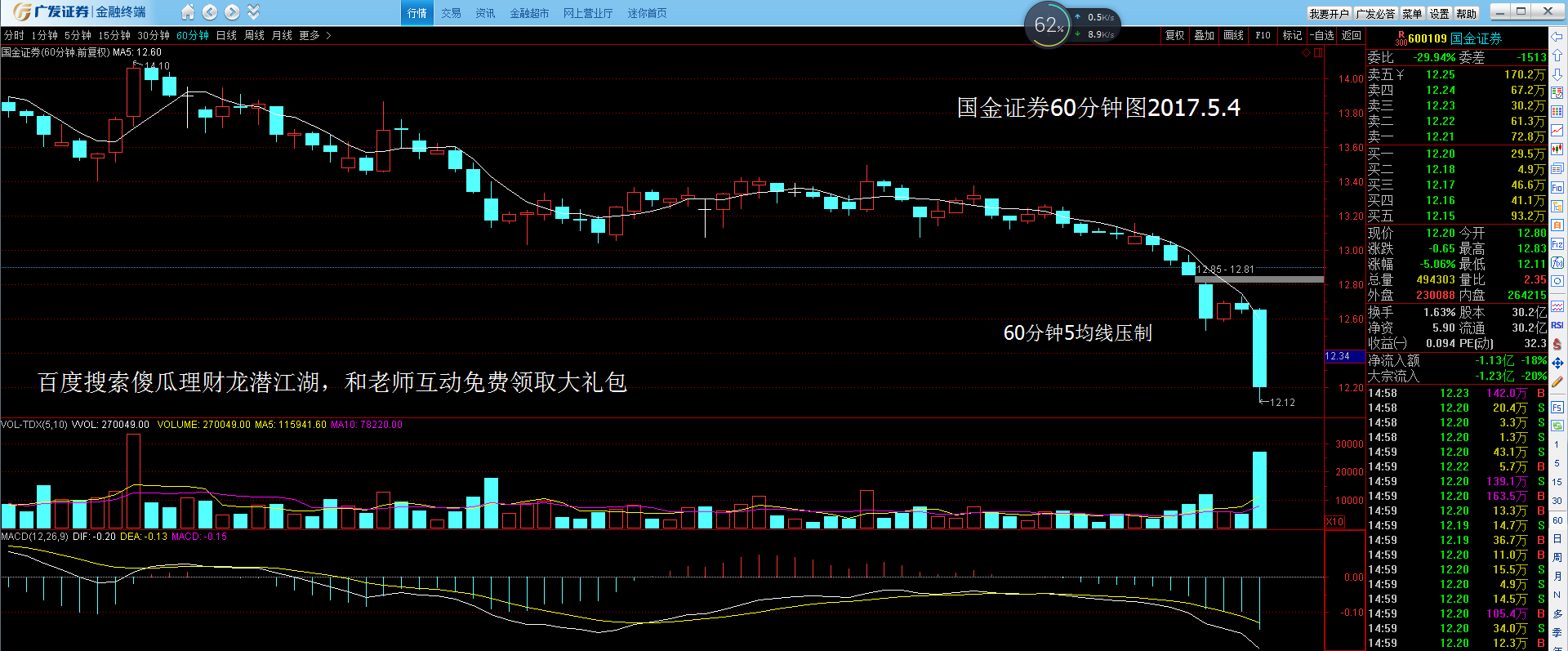Select sidebar weekly period 周
1568x651 pixels.
tap(1557, 557)
